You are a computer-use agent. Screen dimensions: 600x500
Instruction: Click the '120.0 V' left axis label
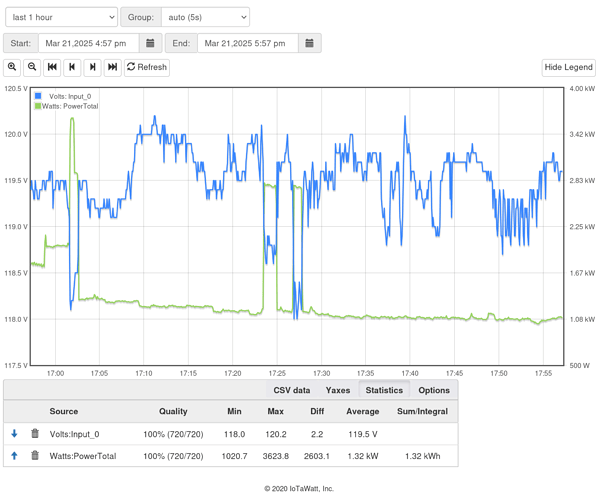[16, 134]
